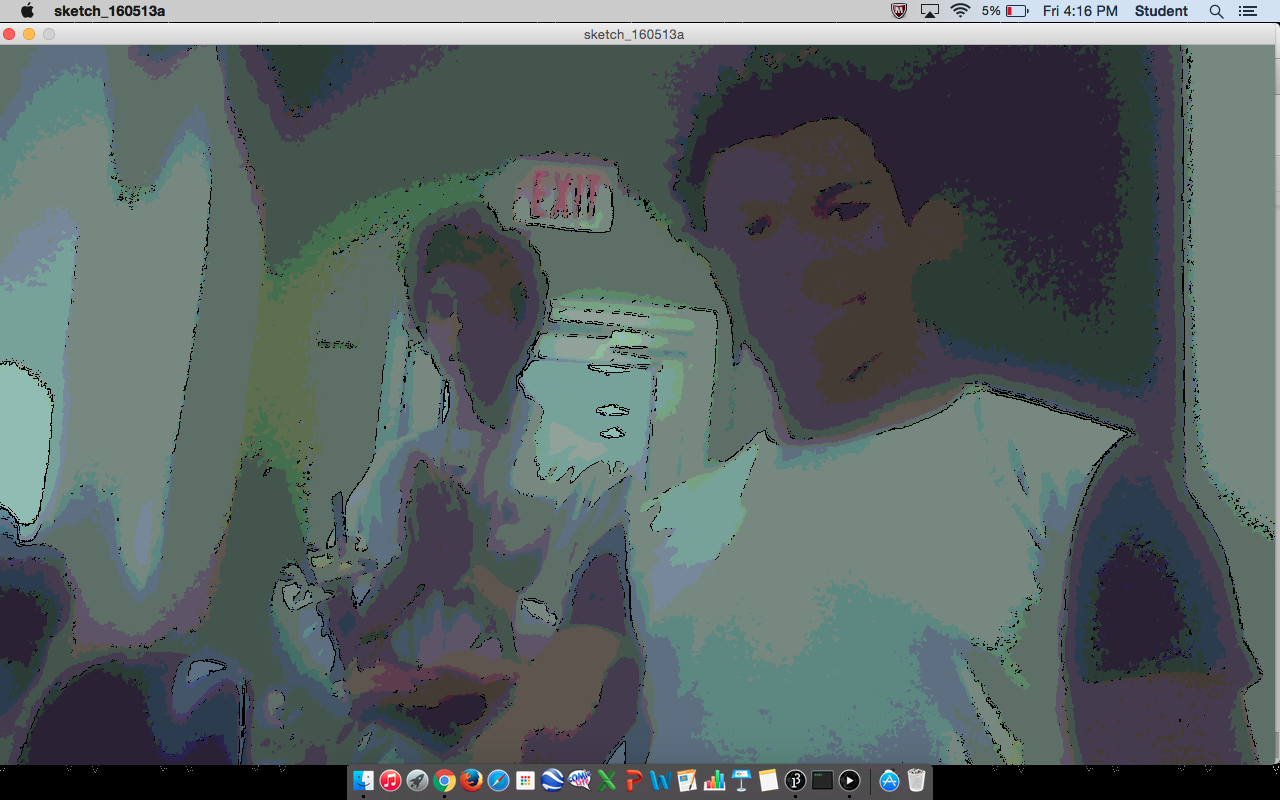Open Microsoft Word from the dock

click(x=660, y=781)
